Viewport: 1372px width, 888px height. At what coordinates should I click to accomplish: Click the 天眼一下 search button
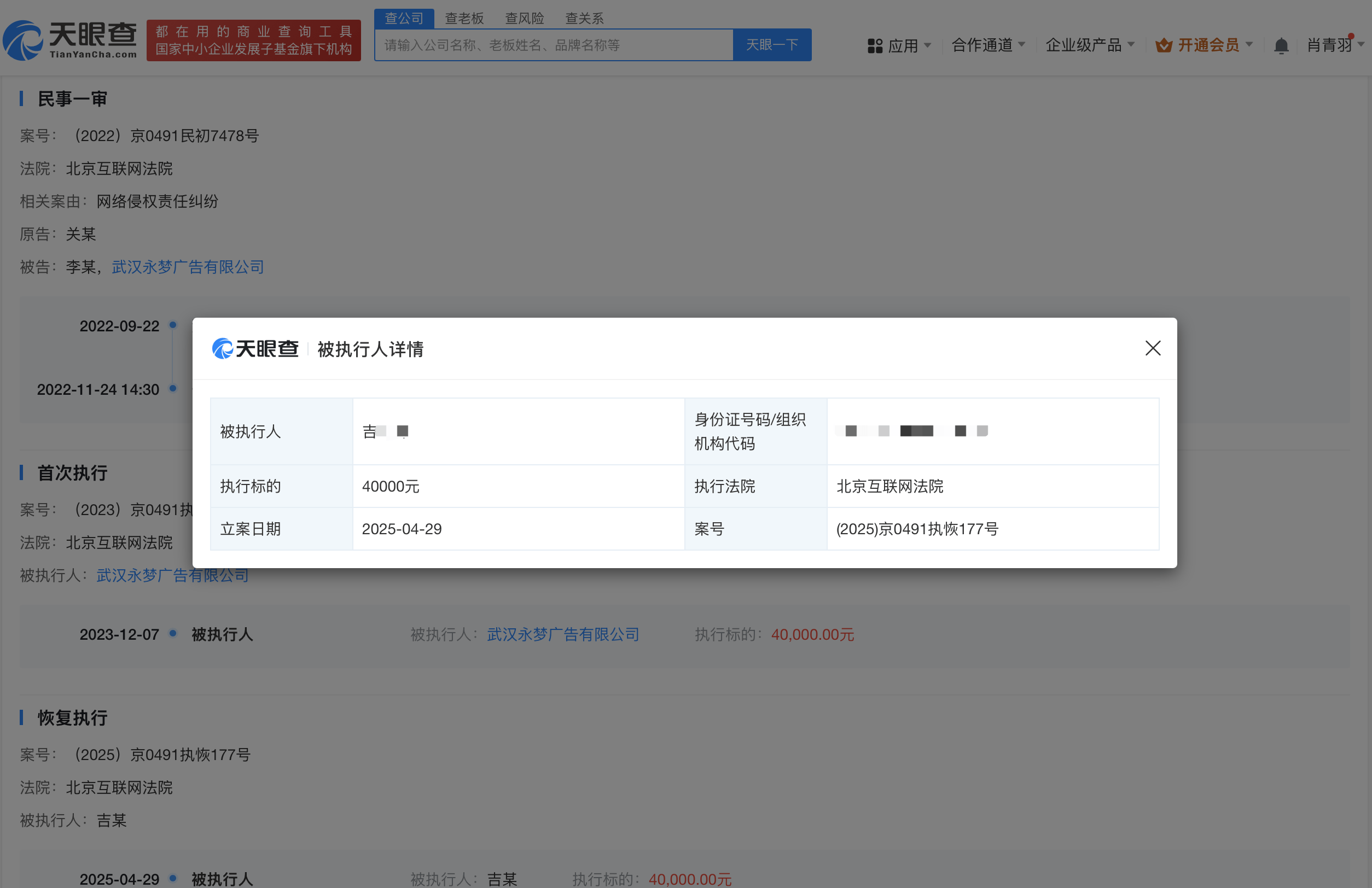[772, 44]
